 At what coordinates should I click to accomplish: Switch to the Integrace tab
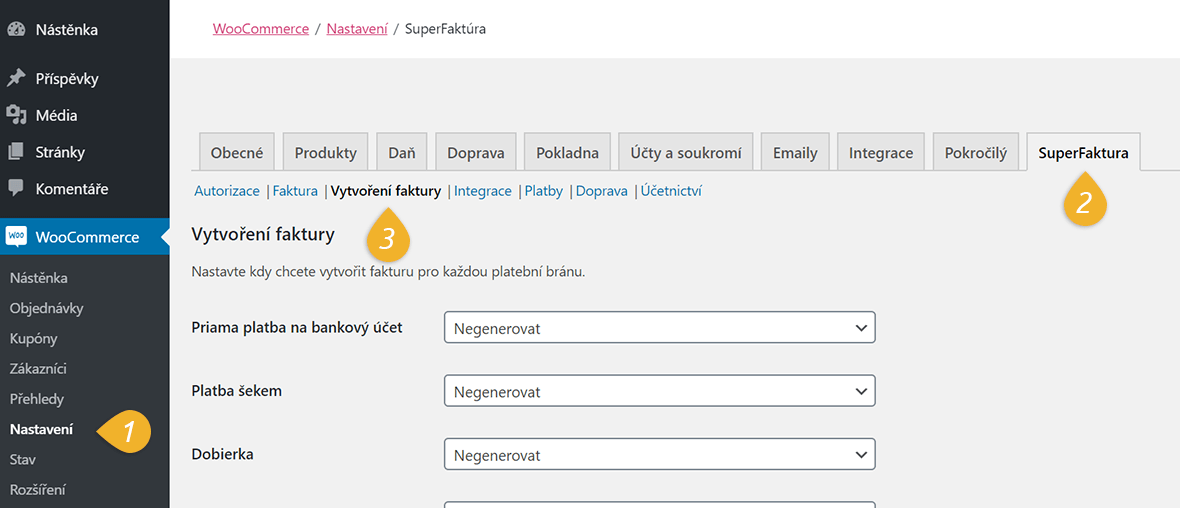[x=881, y=152]
